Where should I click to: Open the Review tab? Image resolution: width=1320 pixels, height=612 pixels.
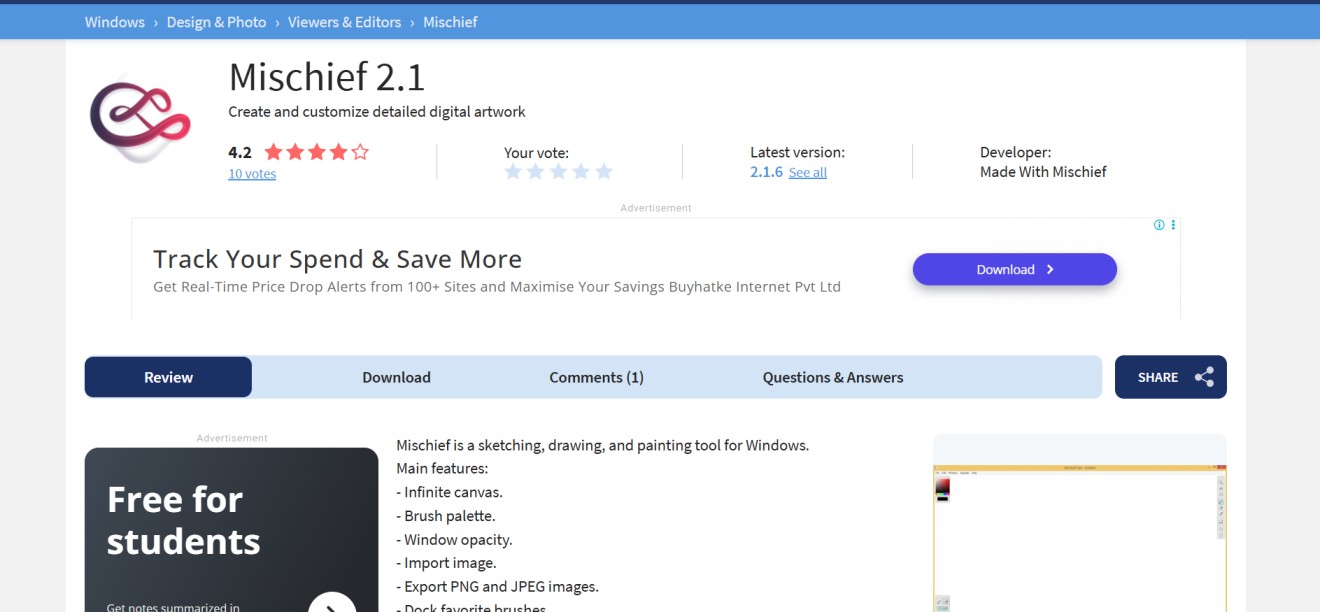point(168,377)
